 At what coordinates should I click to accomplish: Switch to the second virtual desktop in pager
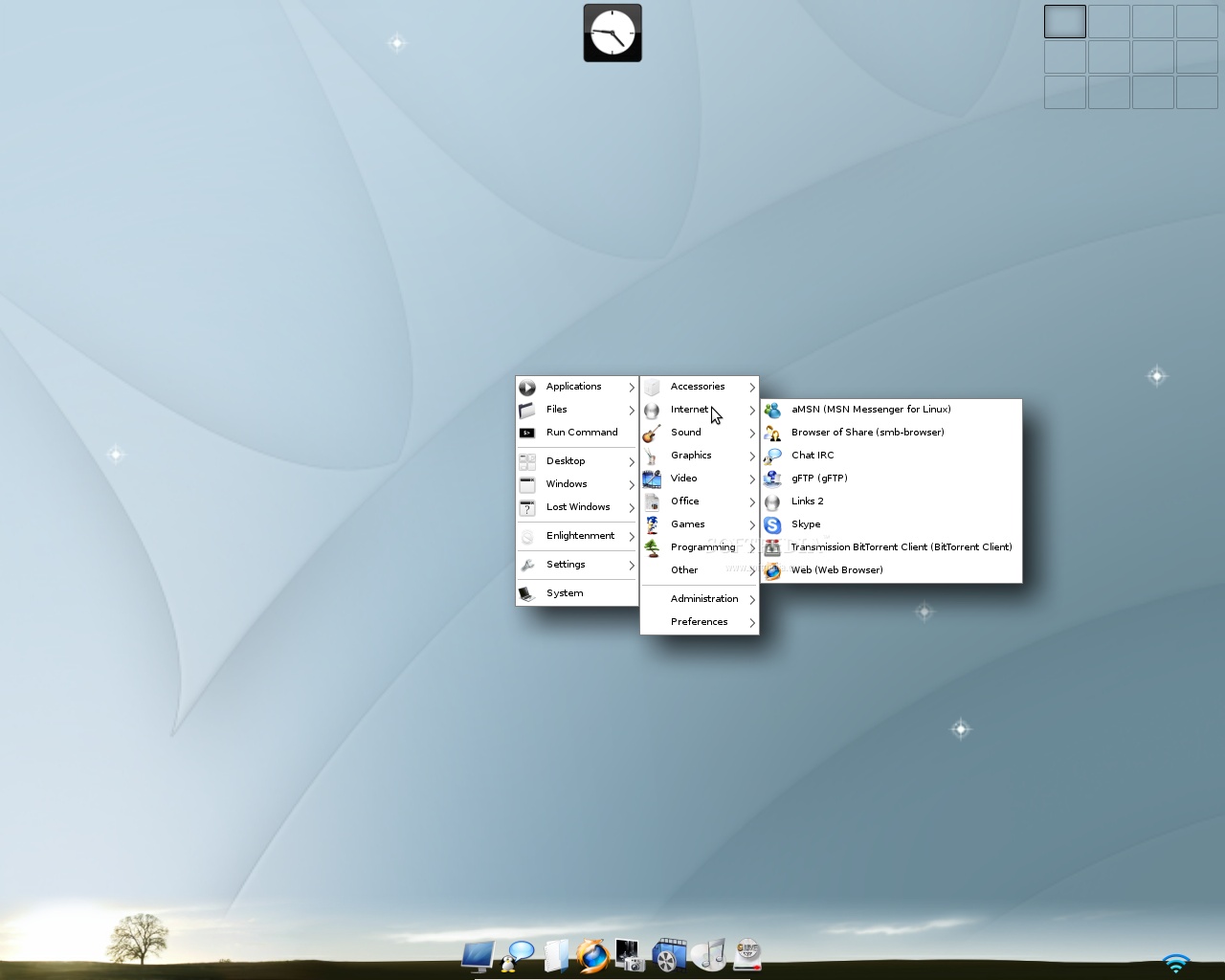pyautogui.click(x=1108, y=21)
